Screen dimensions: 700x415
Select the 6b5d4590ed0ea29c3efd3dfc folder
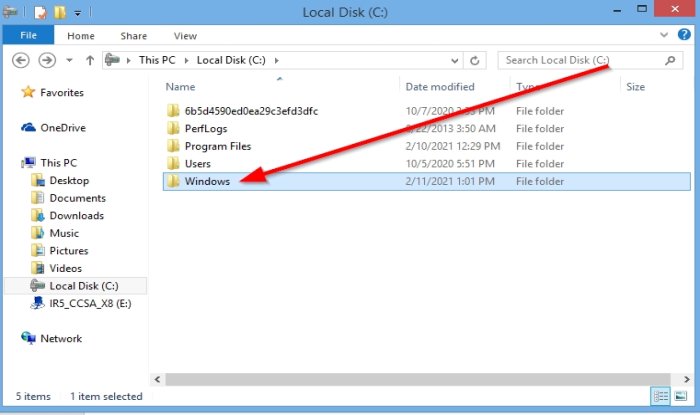251,111
